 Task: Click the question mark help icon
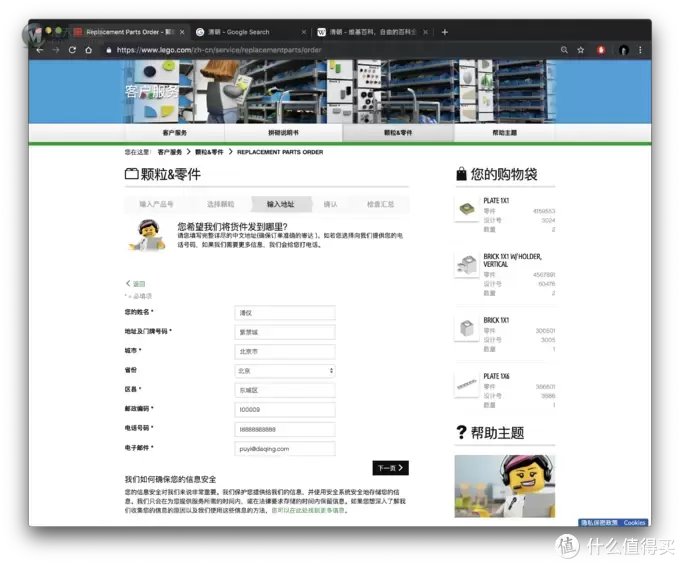[461, 432]
